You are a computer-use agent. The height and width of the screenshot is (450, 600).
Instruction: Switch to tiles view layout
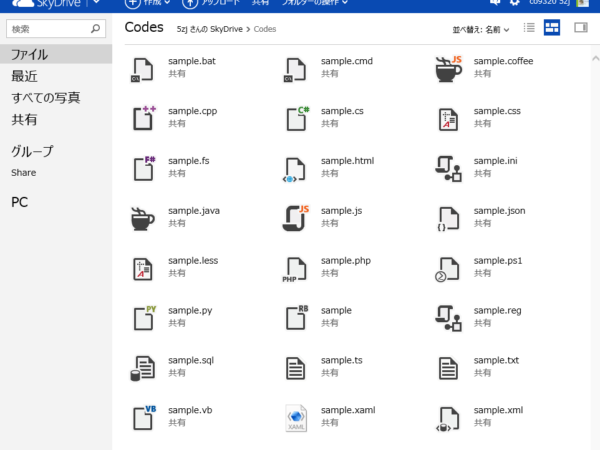click(x=552, y=28)
